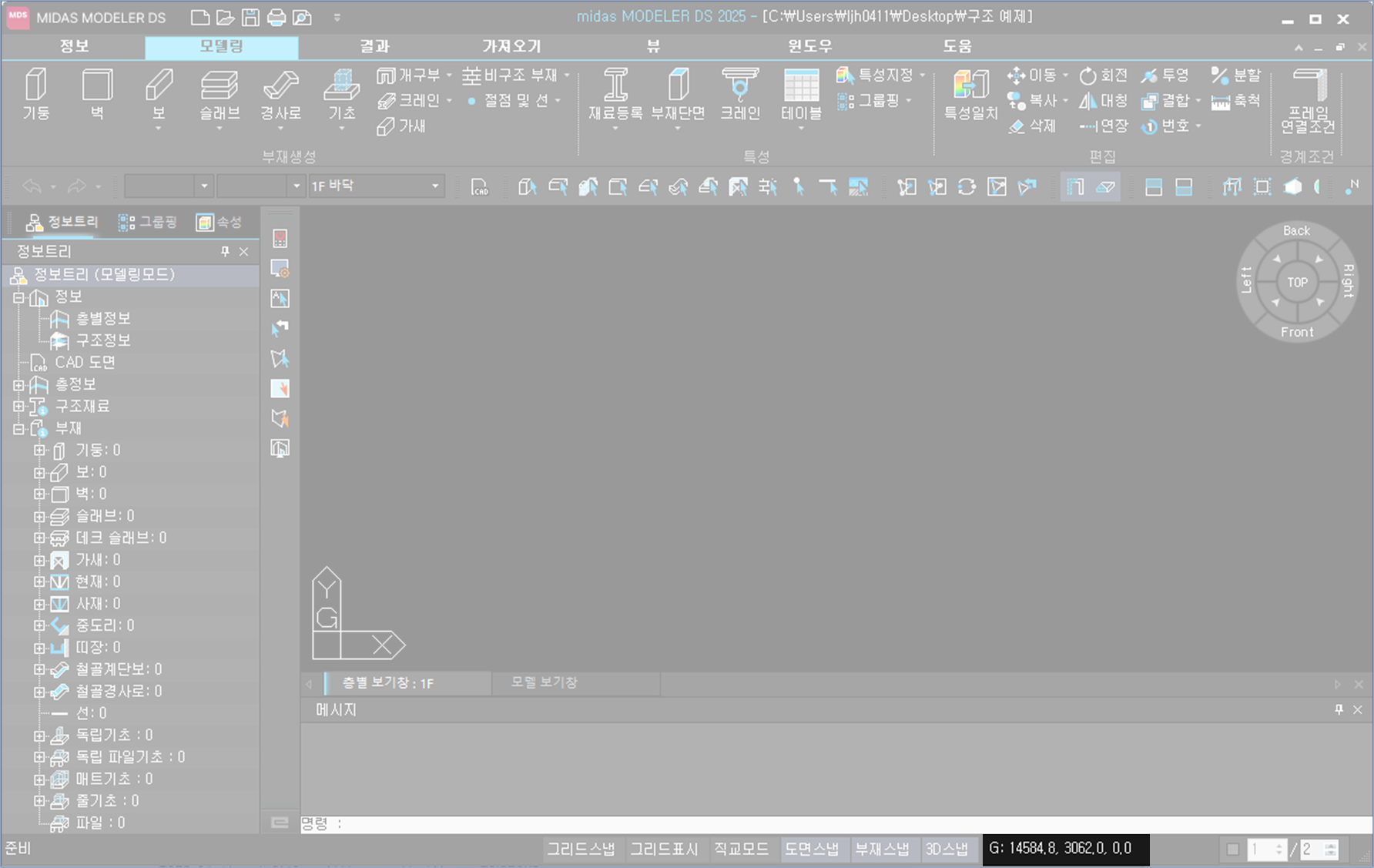Screen dimensions: 1374x868
Task: Toggle 그리드표시 grid display
Action: (x=664, y=849)
